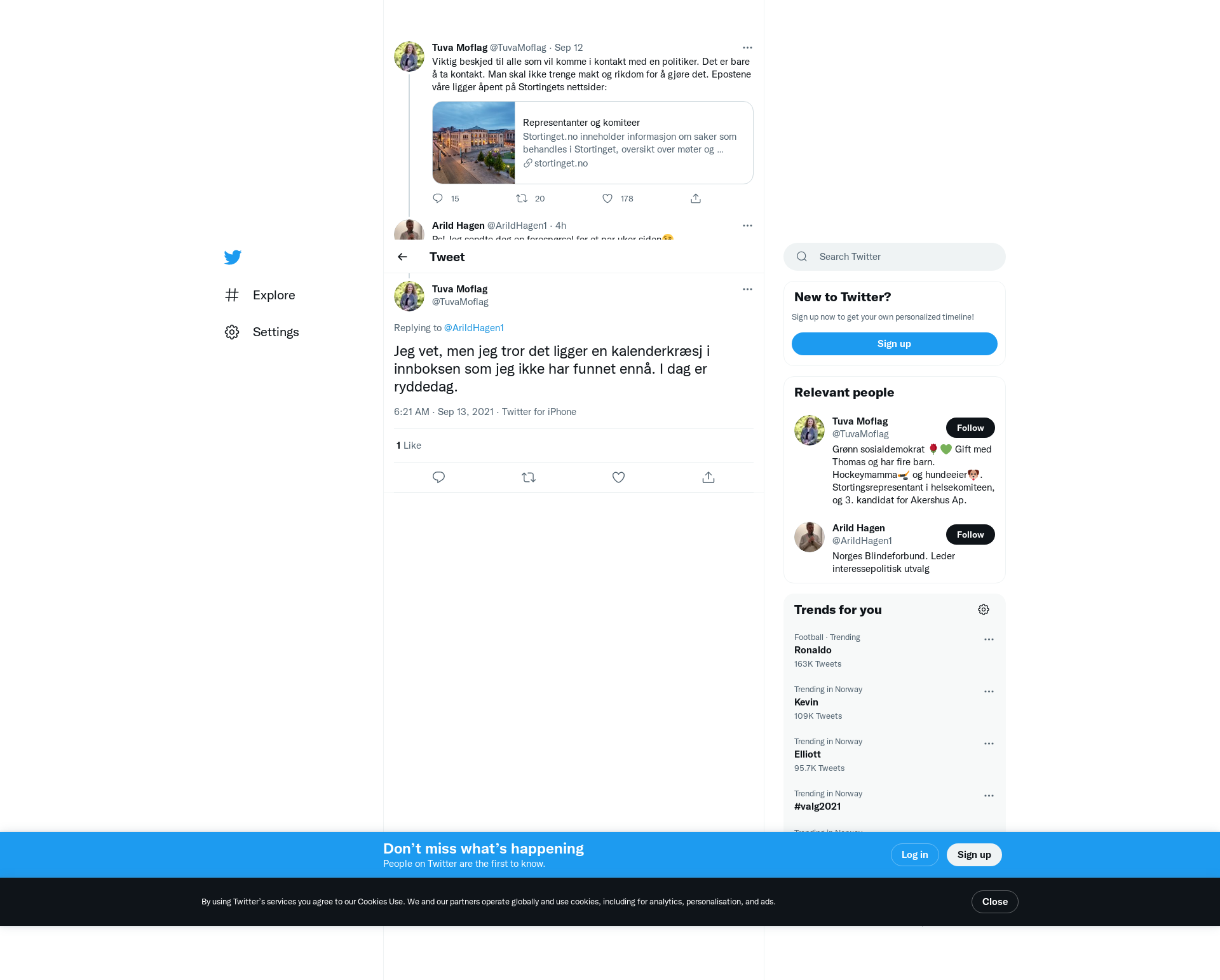Open Explore hashtag icon in sidebar
This screenshot has height=980, width=1220.
(232, 295)
